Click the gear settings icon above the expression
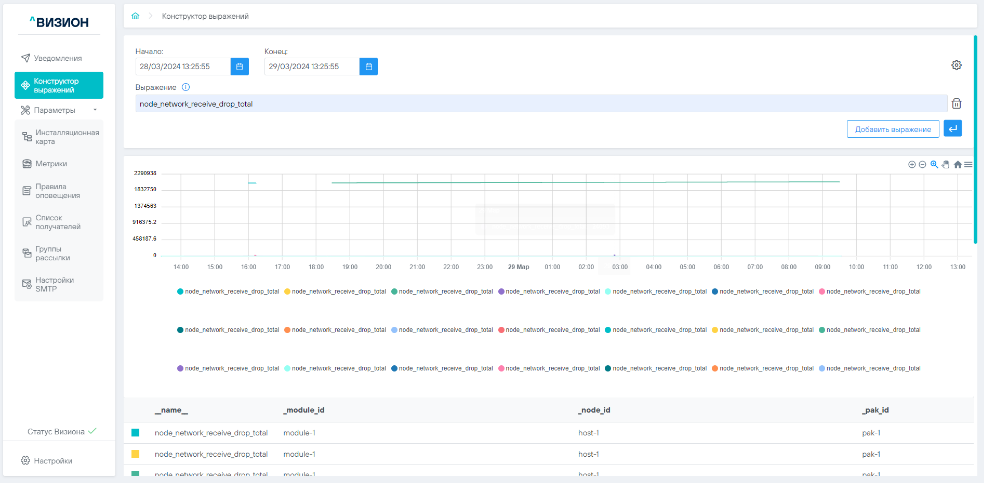Viewport: 984px width, 484px height. pos(956,65)
